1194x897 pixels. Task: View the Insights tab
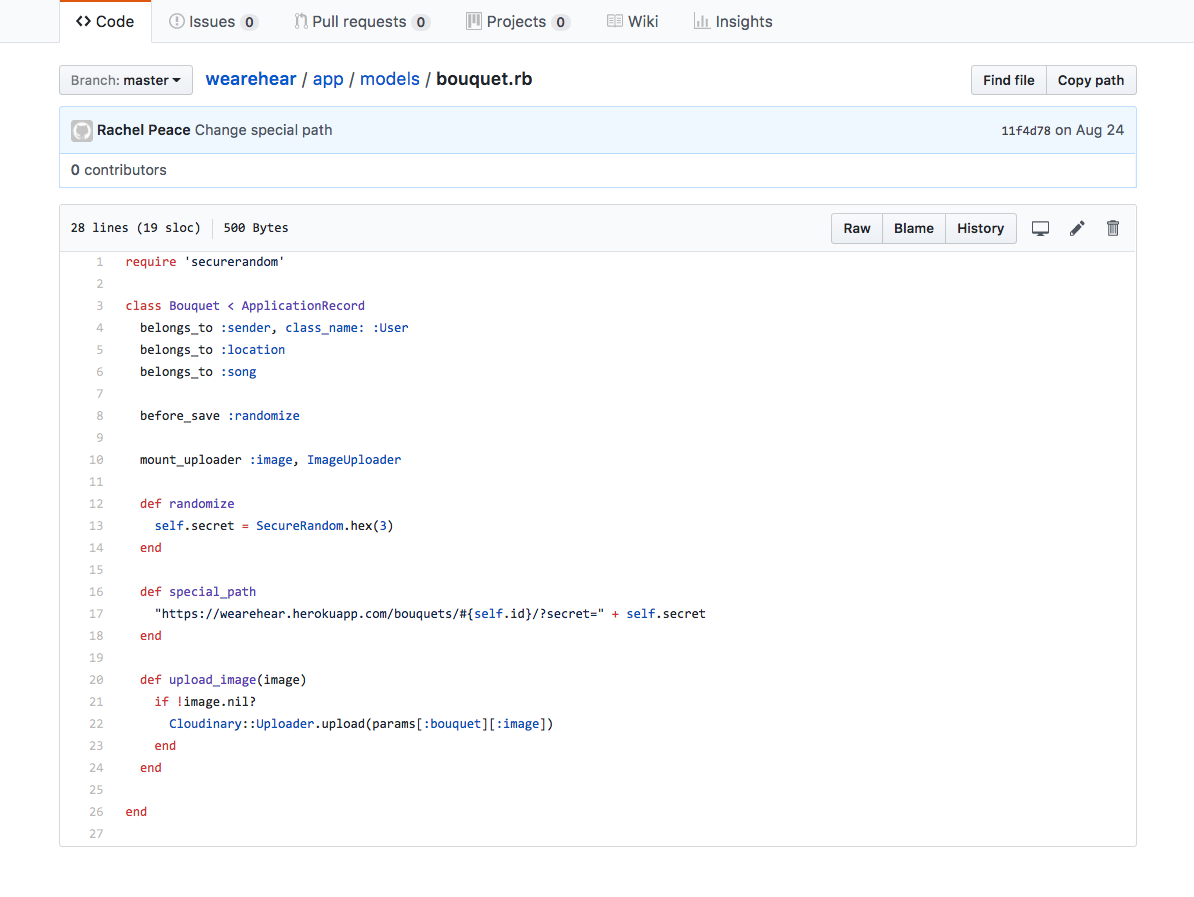coord(733,21)
